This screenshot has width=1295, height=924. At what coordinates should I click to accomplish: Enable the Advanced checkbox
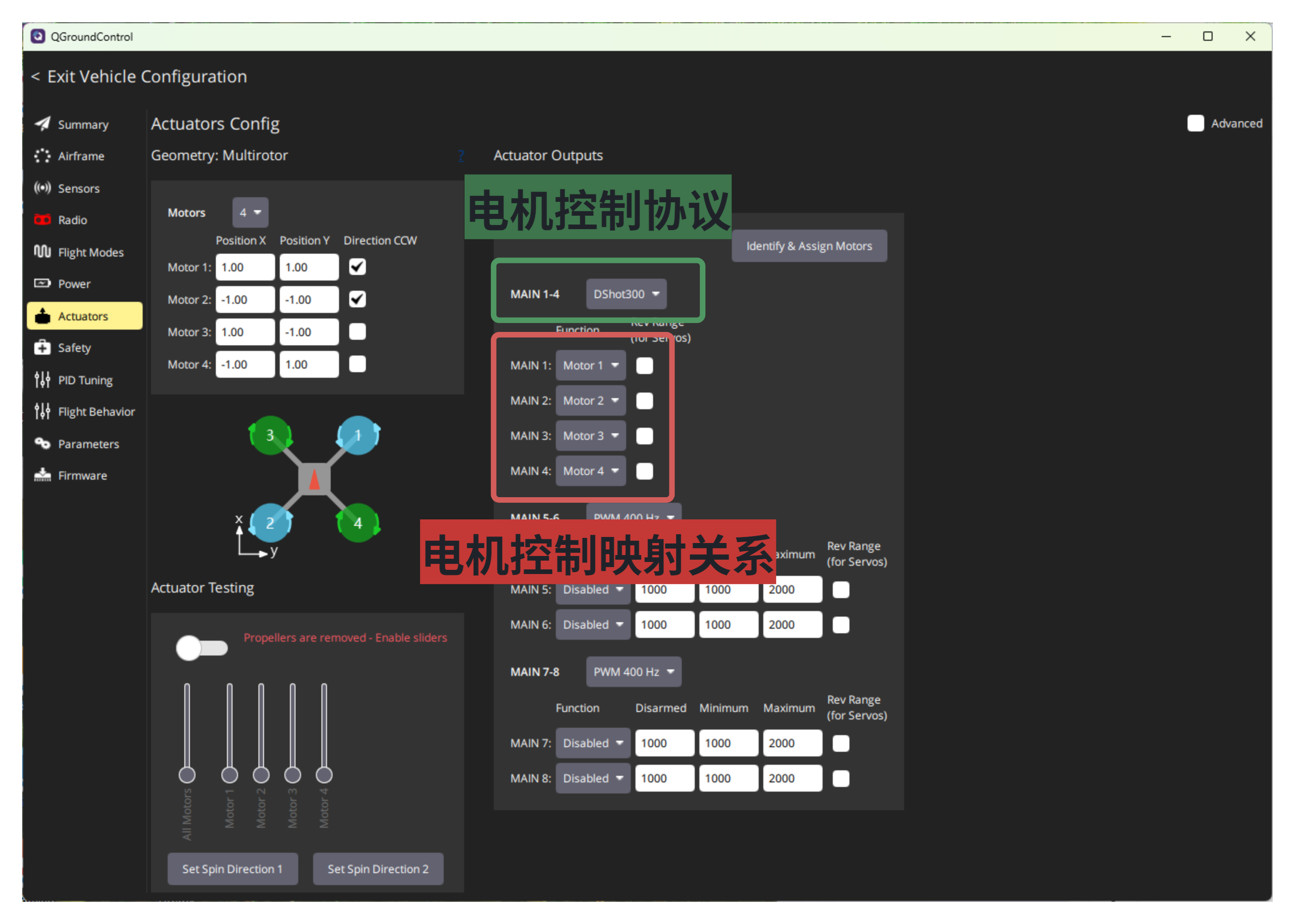click(x=1195, y=124)
